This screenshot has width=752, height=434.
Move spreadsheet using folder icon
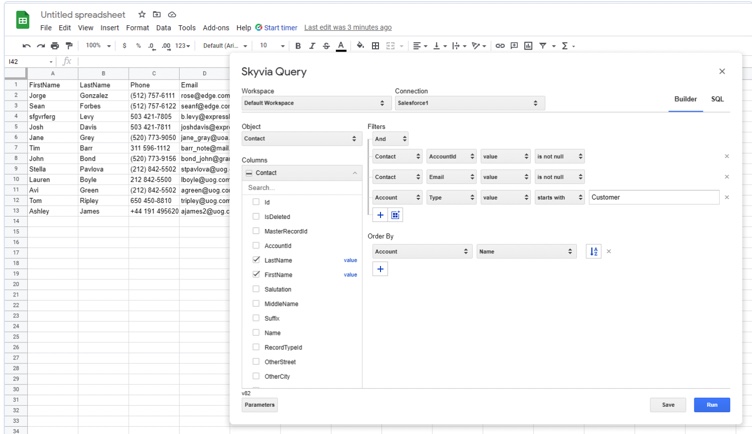coord(157,14)
